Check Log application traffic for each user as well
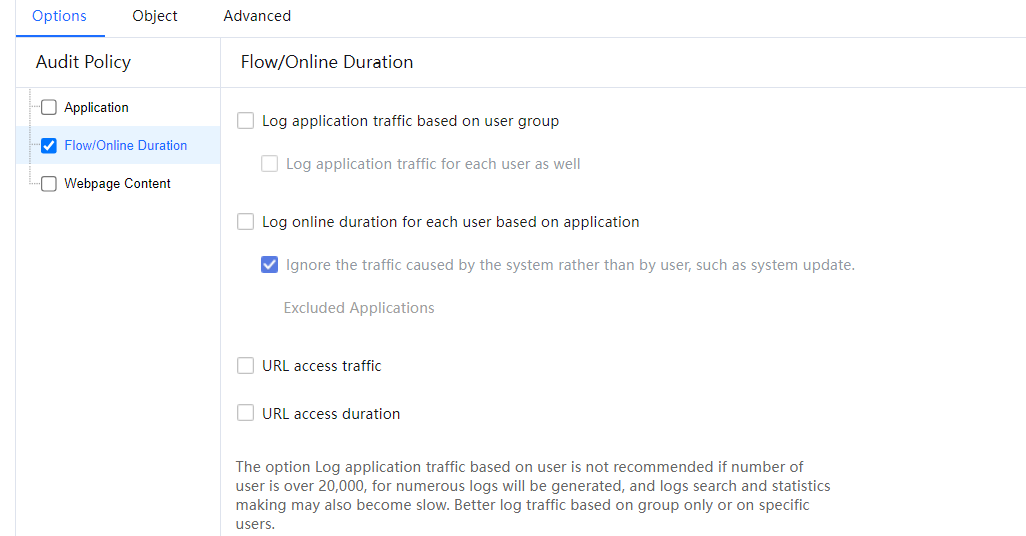Screen dimensions: 1026x536 coord(270,164)
